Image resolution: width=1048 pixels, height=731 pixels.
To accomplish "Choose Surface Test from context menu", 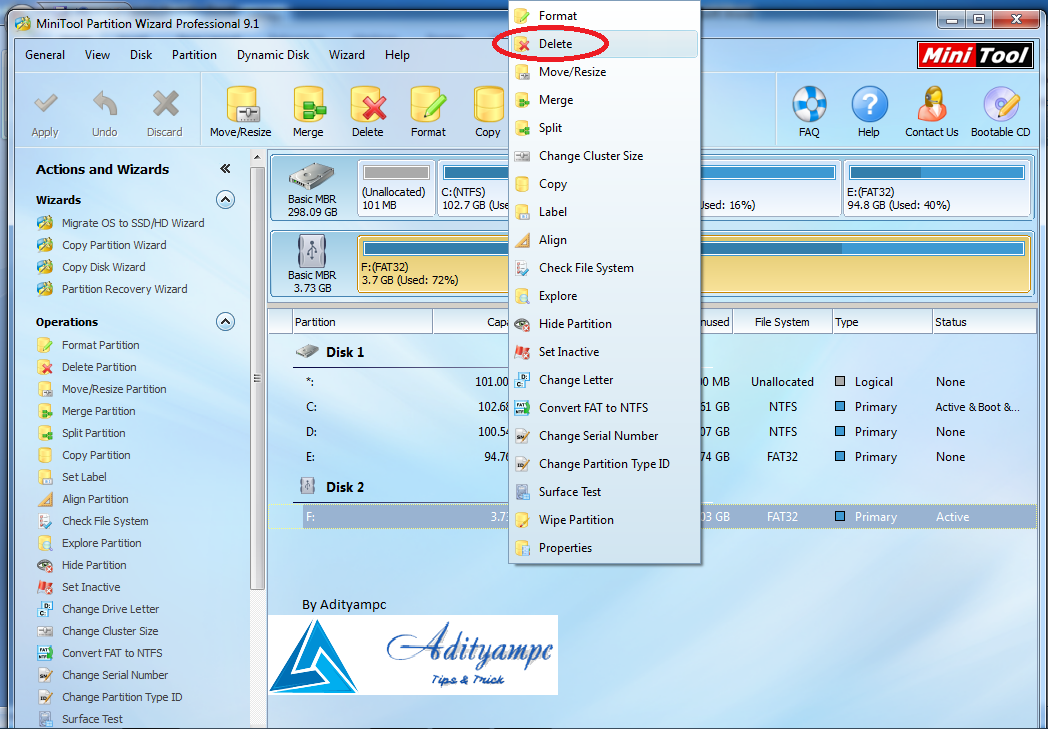I will coord(605,492).
